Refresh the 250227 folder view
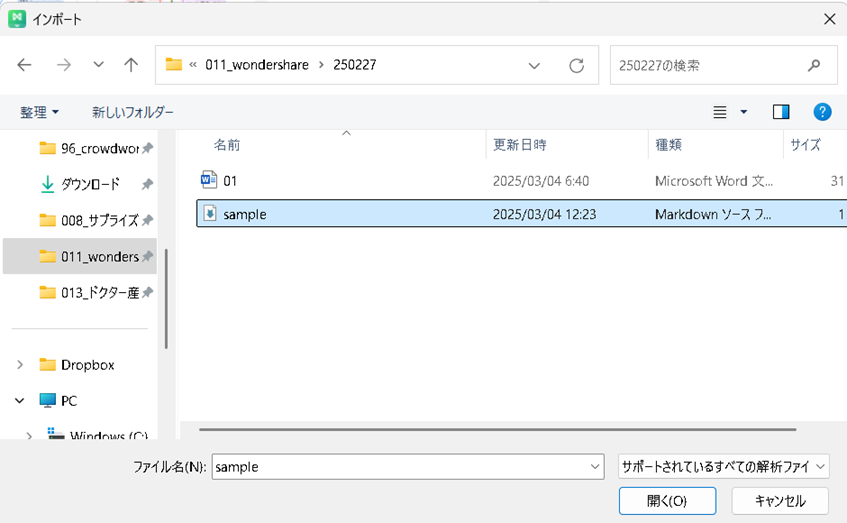 [576, 66]
